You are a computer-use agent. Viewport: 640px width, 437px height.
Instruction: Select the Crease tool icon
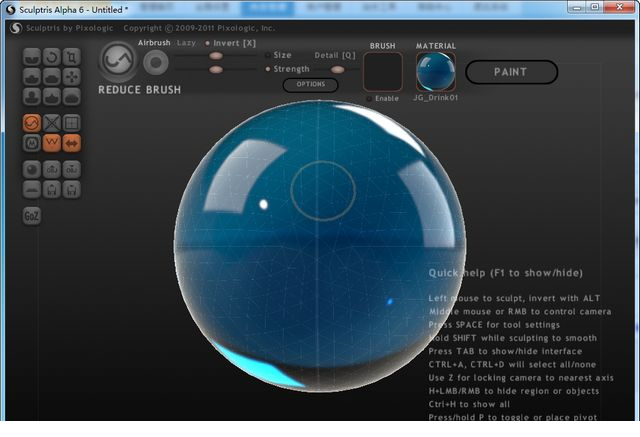click(32, 57)
